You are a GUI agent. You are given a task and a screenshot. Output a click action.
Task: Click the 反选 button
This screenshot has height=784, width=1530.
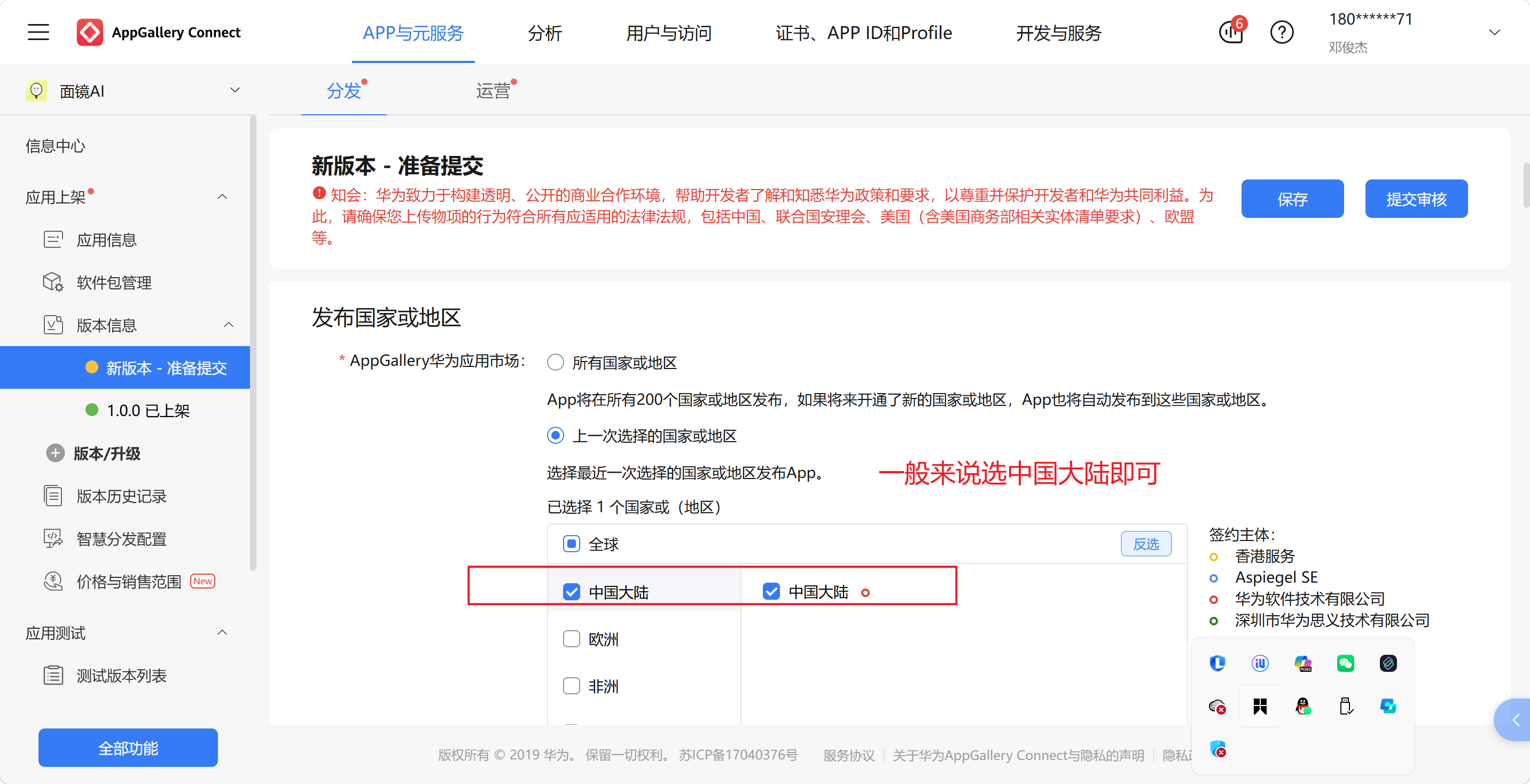coord(1146,544)
